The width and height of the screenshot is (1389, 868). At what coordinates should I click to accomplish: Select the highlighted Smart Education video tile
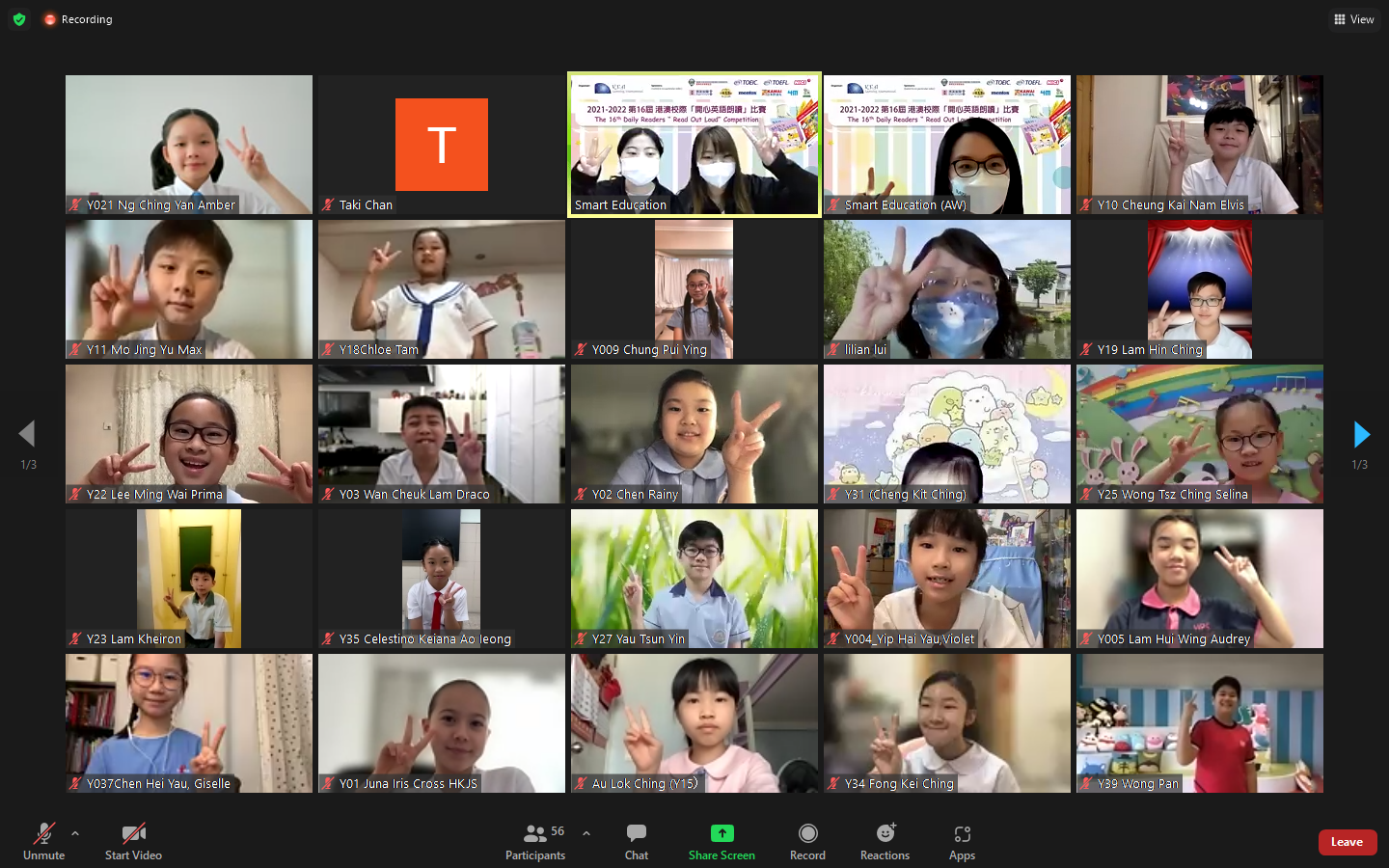click(x=694, y=145)
